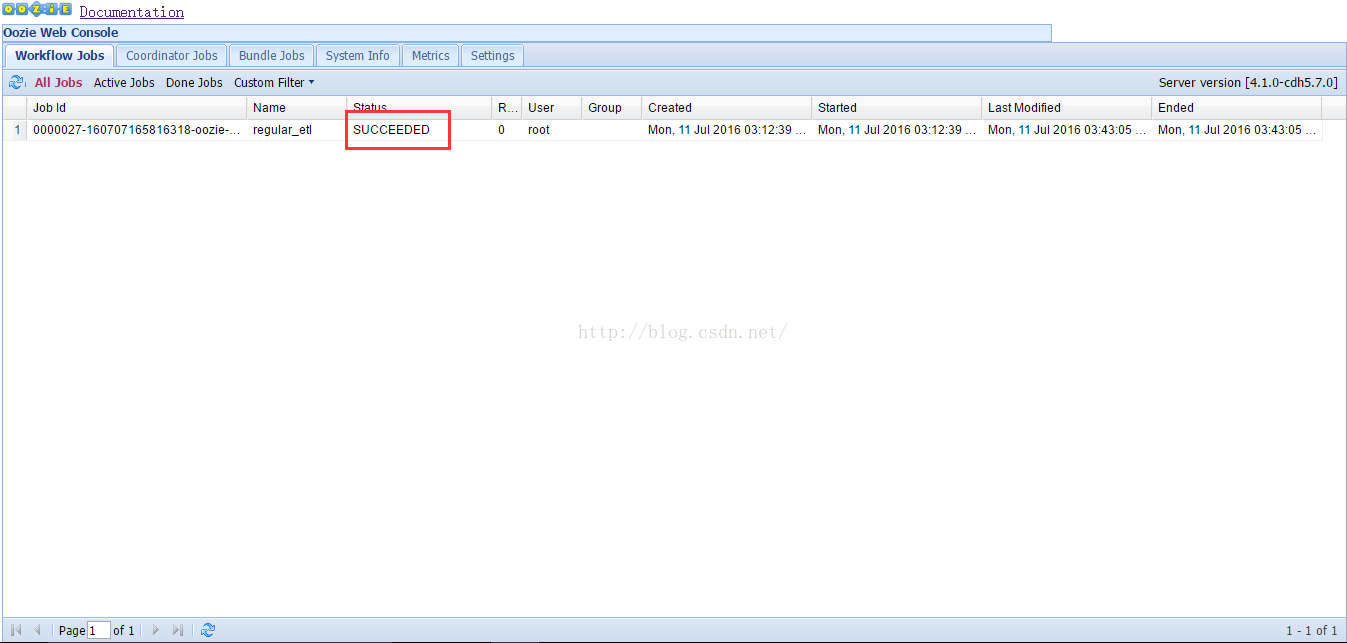Click the Created time Mon, 11 Jul 2016 03:12:39
The height and width of the screenshot is (643, 1347).
click(x=727, y=130)
